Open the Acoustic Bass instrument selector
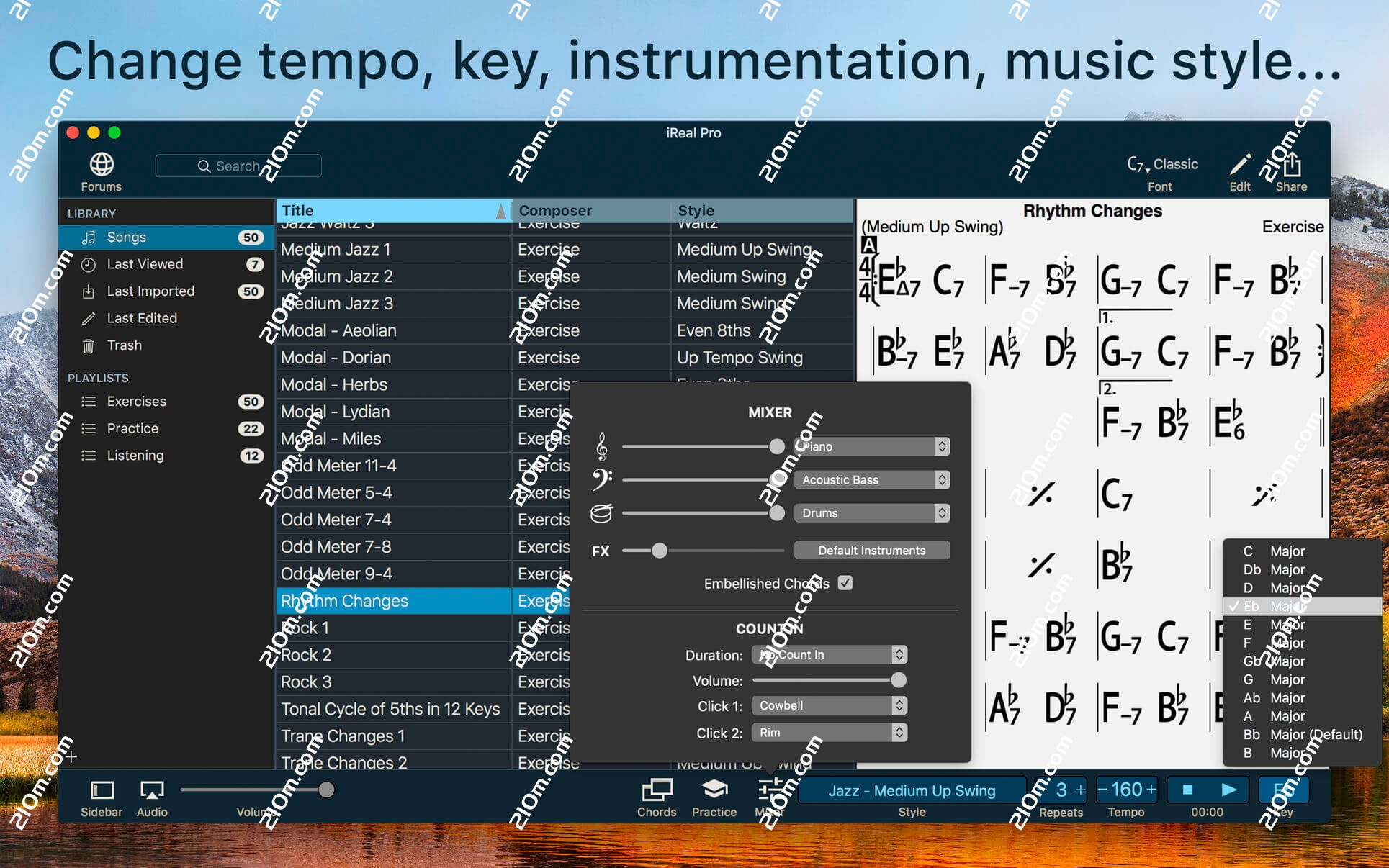The image size is (1389, 868). click(x=871, y=479)
